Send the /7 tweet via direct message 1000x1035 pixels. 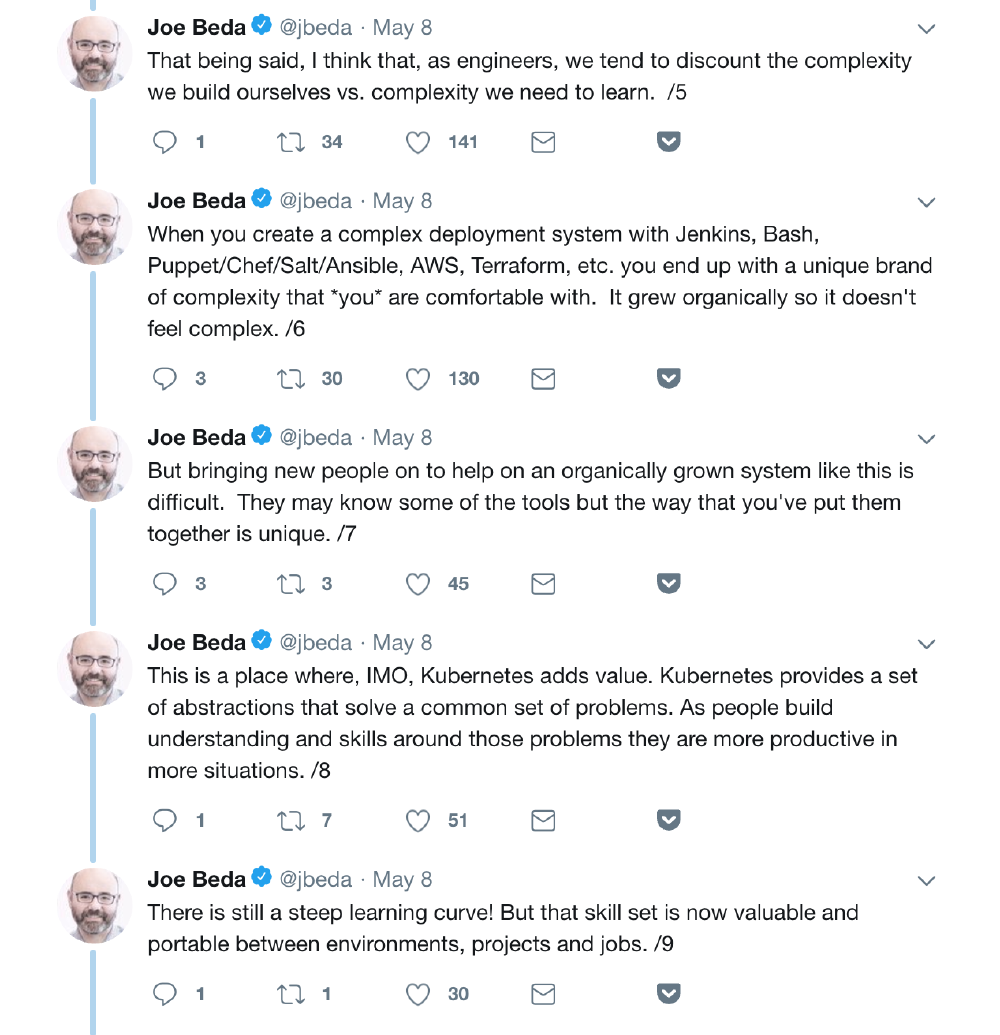543,584
